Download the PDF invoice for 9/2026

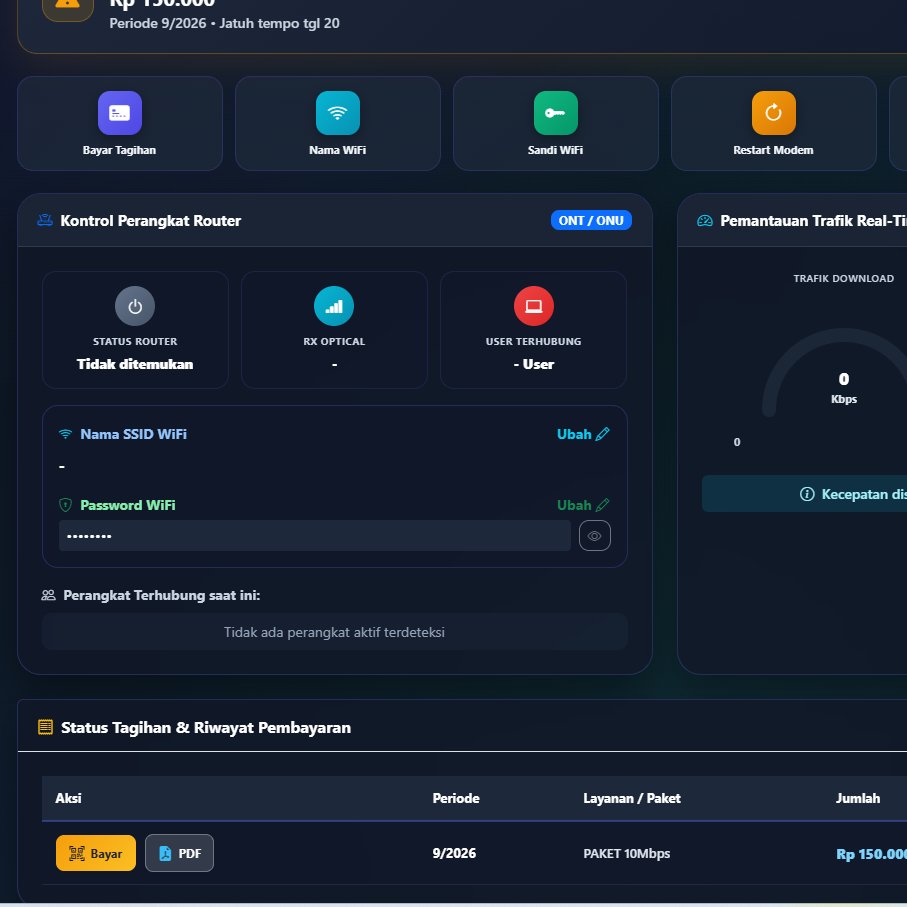[179, 853]
